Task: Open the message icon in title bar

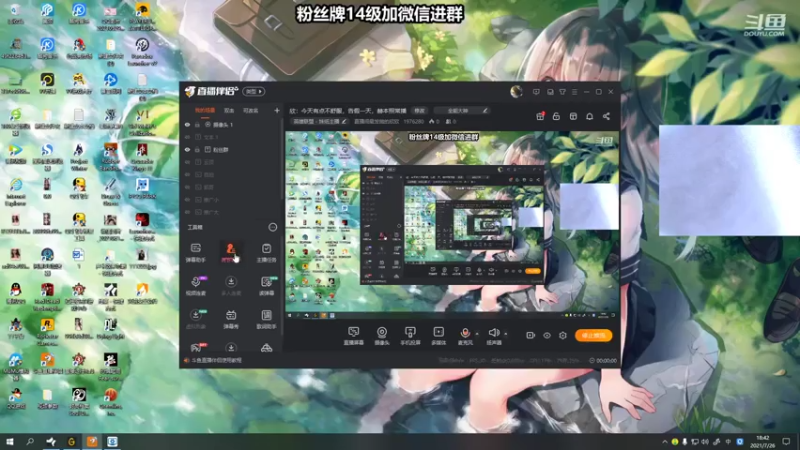Action: point(536,92)
